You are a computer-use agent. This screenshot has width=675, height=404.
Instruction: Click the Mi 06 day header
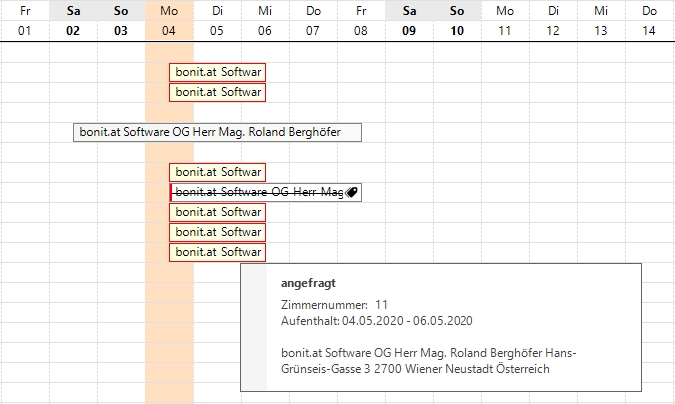265,20
